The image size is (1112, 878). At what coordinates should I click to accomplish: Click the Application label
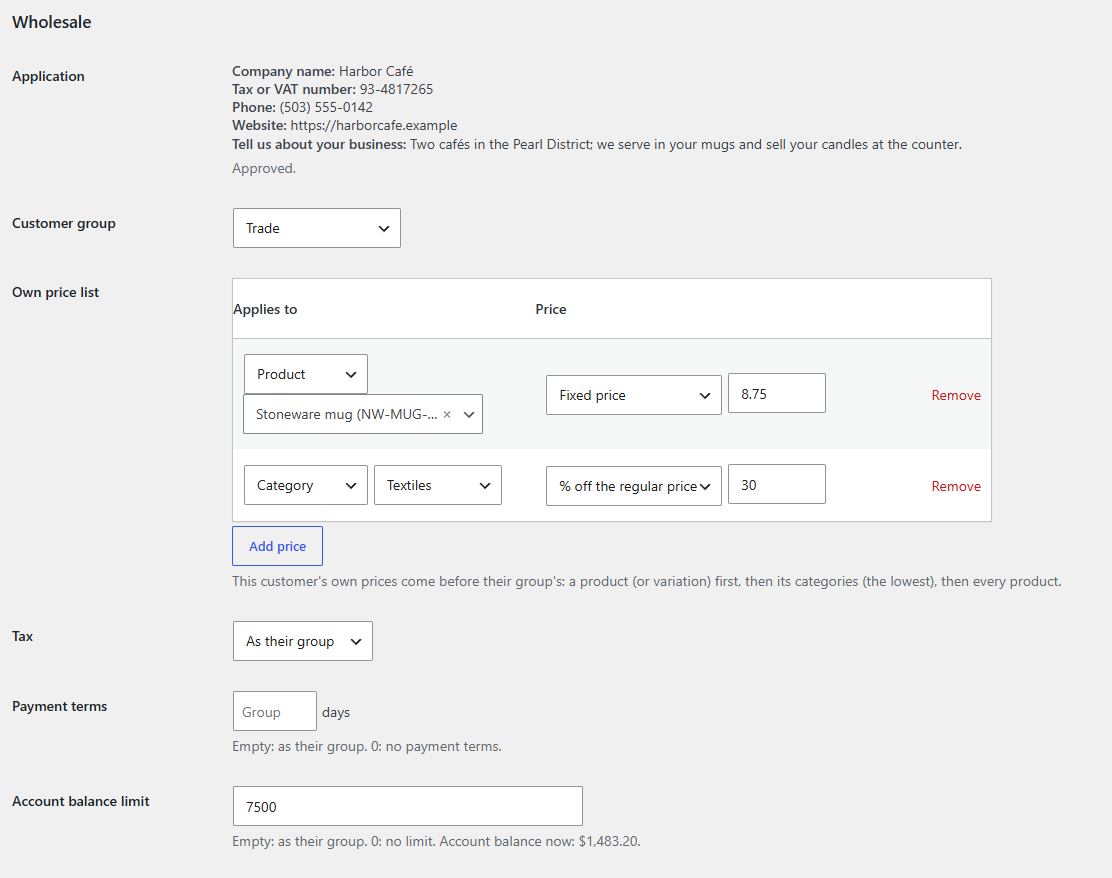tap(48, 77)
